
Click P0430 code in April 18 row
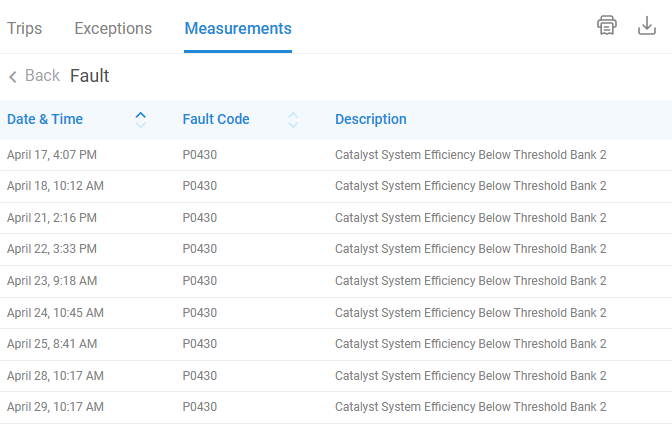200,186
